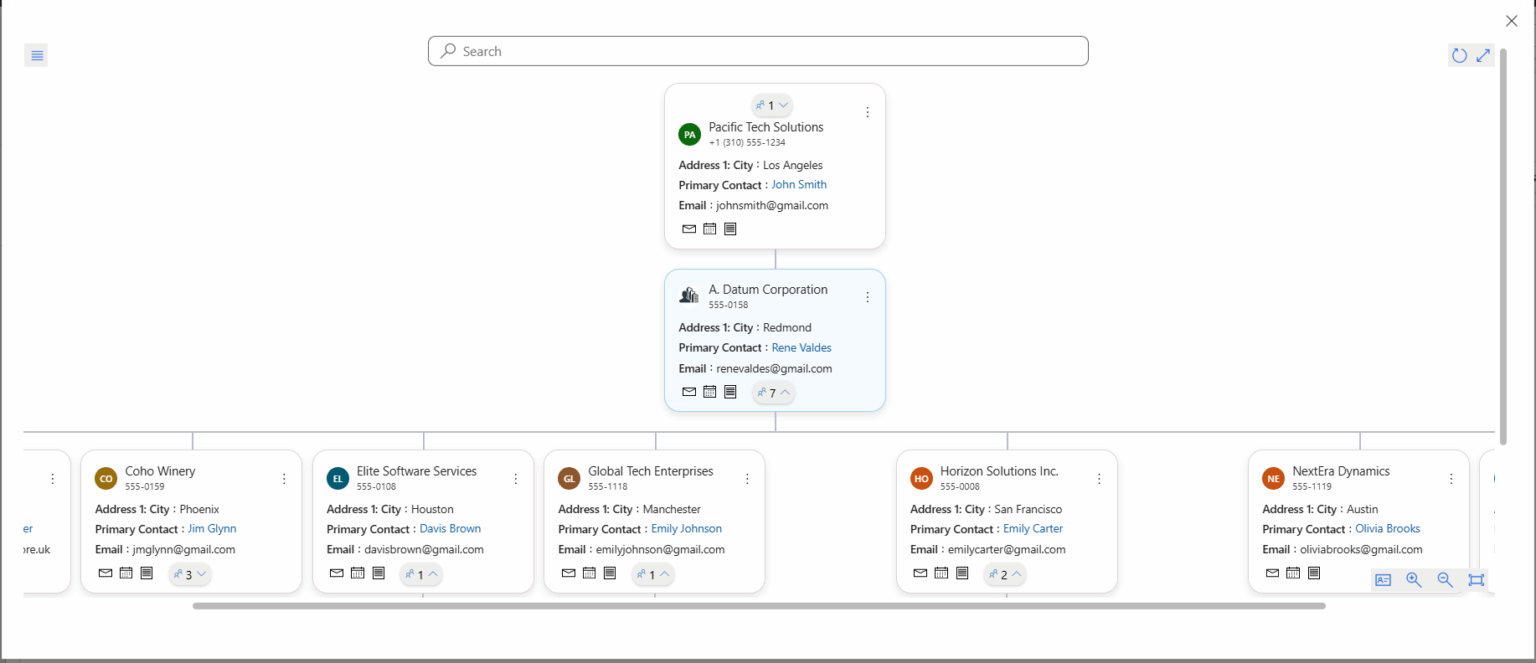This screenshot has height=663, width=1536.
Task: Select the zoom out magnifier icon
Action: [1444, 580]
